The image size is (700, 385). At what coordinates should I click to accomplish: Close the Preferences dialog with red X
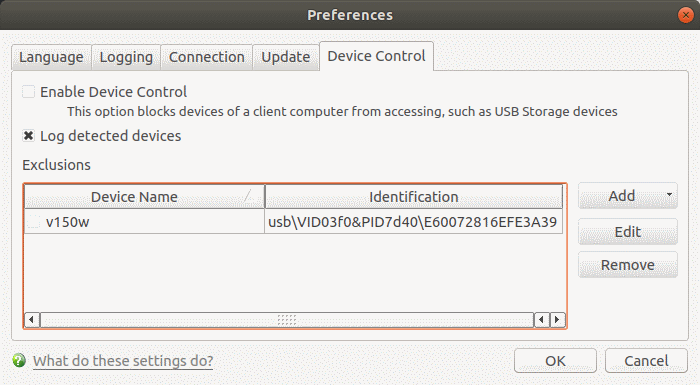pyautogui.click(x=685, y=15)
